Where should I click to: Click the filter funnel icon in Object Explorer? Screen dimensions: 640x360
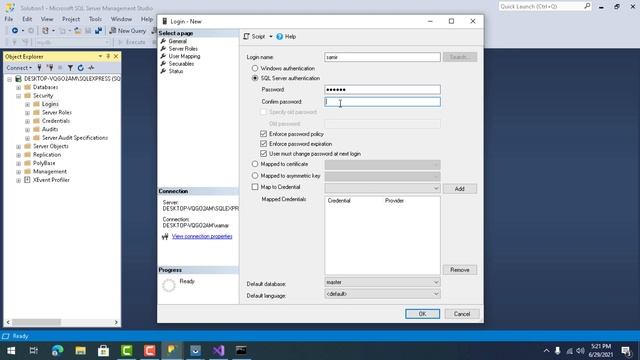70,68
